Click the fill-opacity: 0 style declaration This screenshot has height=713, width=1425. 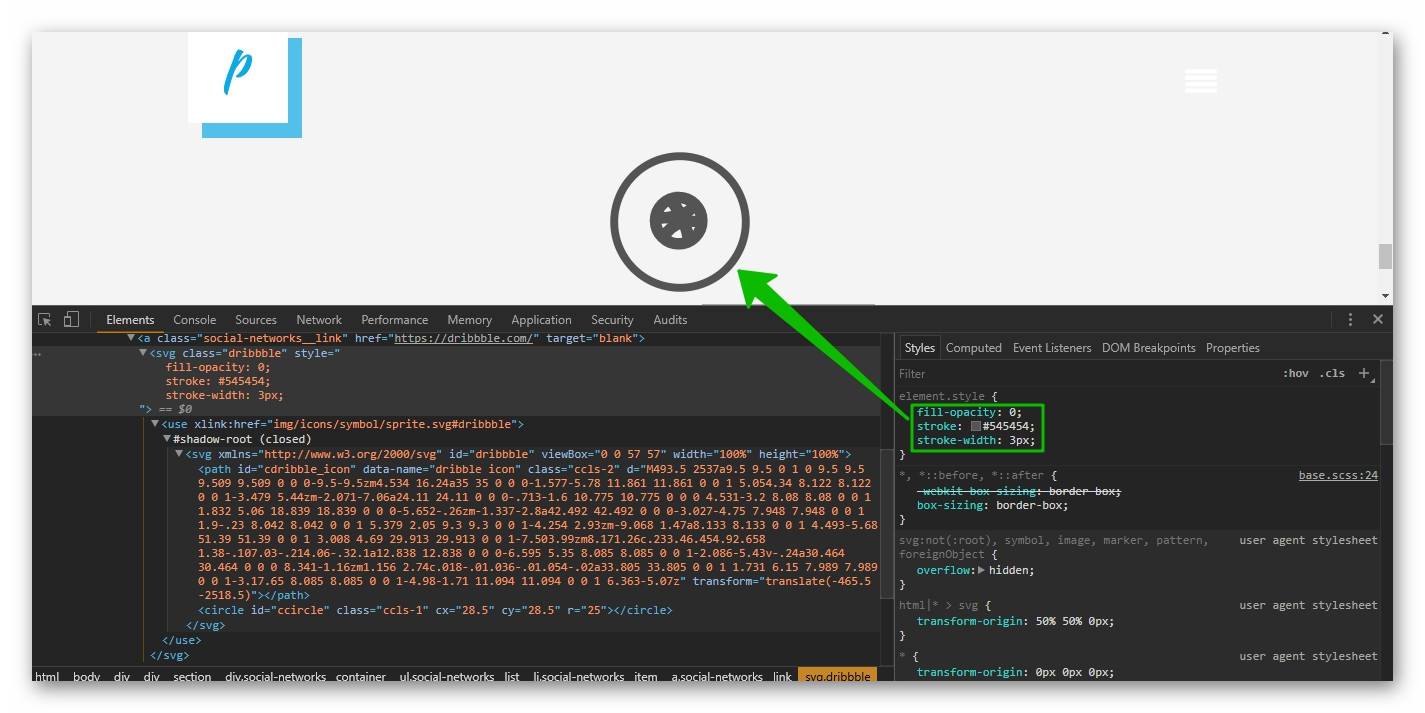(969, 412)
